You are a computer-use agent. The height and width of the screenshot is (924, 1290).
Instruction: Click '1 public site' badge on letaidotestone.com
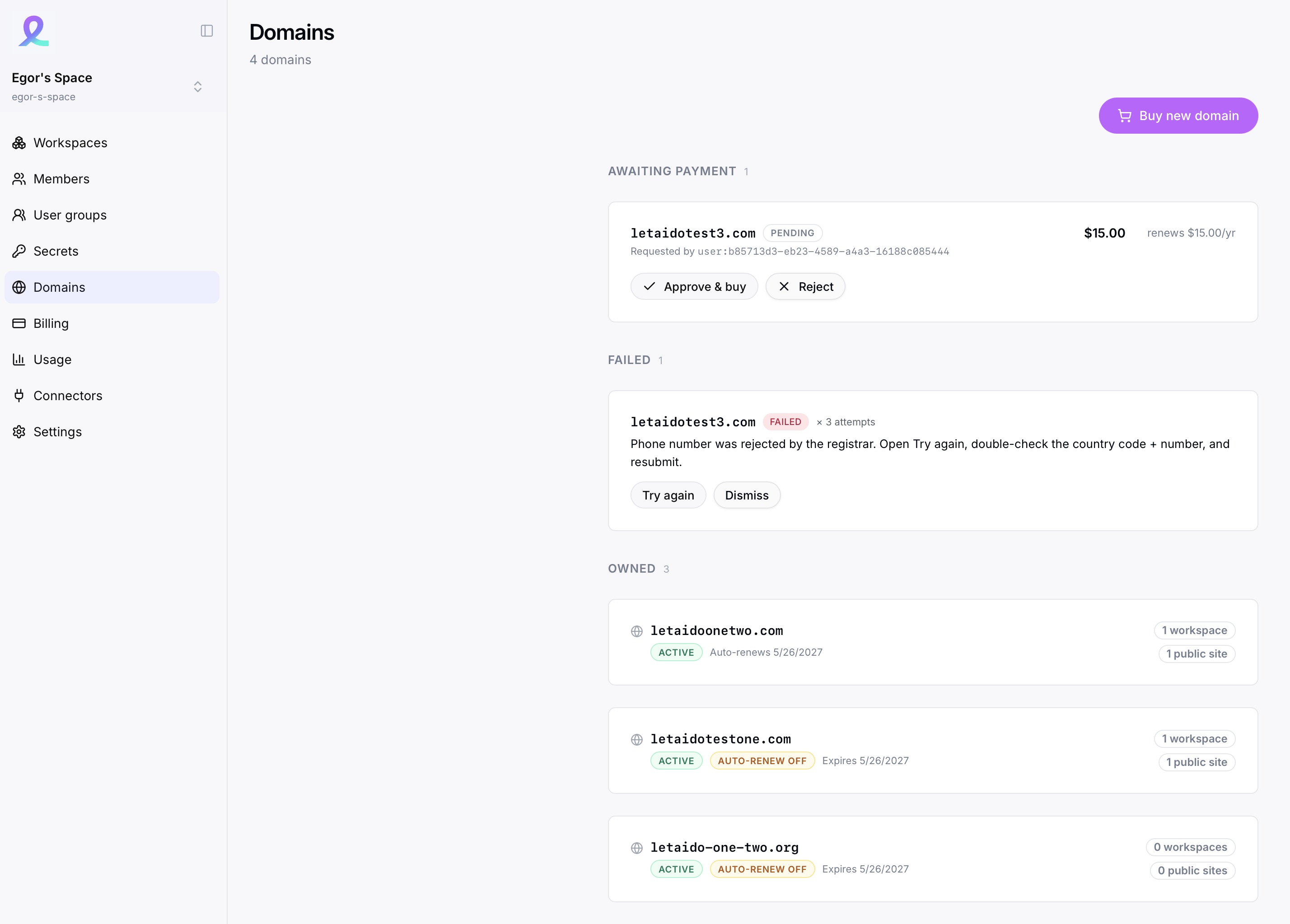(1197, 762)
